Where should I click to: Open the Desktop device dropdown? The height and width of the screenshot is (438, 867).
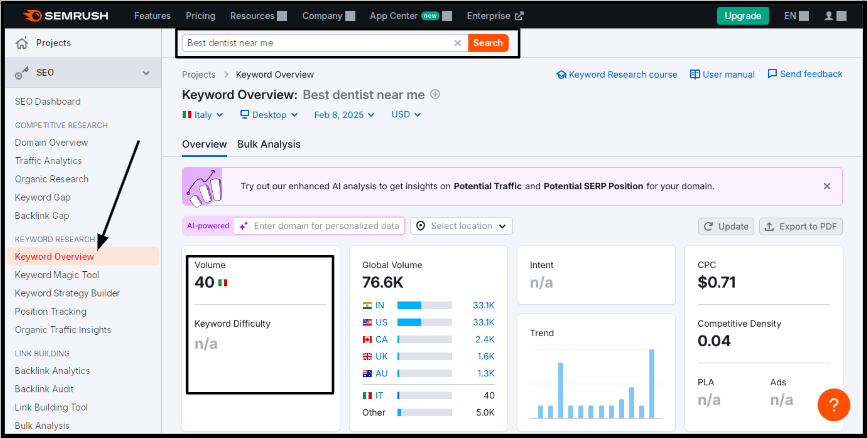click(x=269, y=114)
